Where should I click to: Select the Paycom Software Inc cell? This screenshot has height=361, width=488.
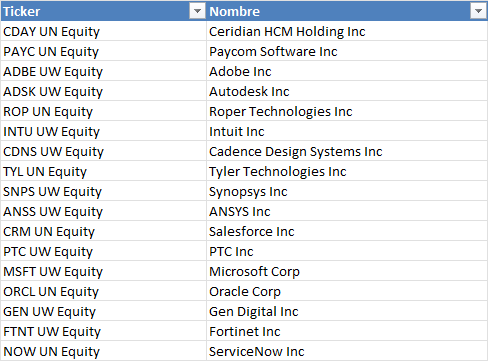coord(347,51)
